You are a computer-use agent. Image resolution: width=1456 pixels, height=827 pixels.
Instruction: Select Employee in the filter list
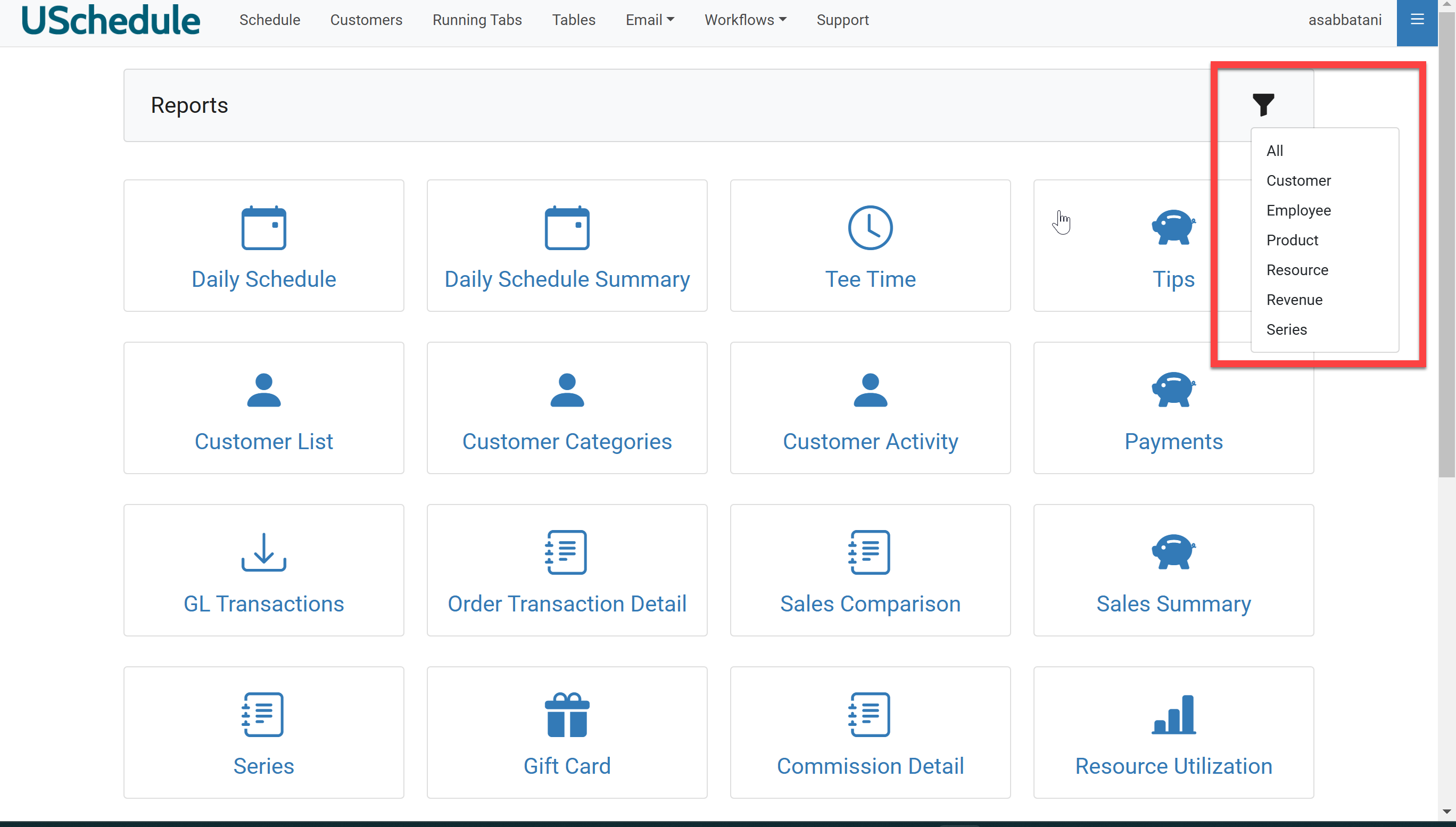coord(1298,210)
